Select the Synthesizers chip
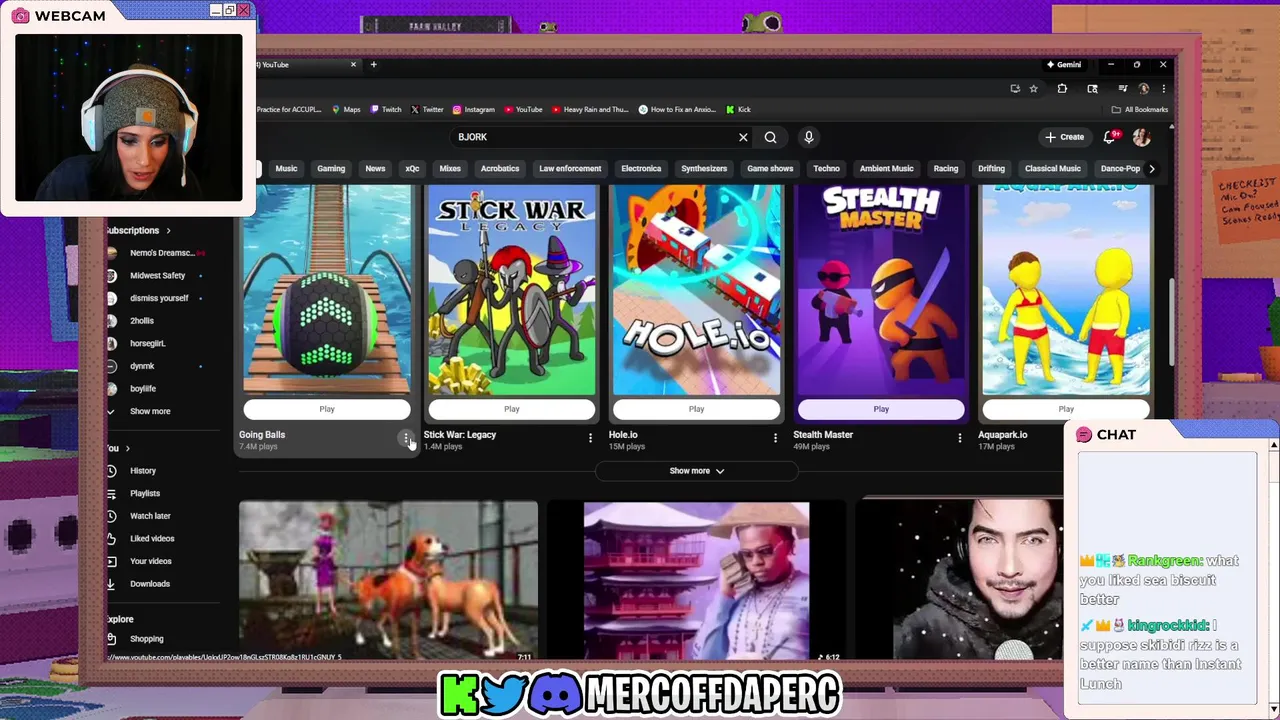This screenshot has height=720, width=1280. tap(704, 169)
